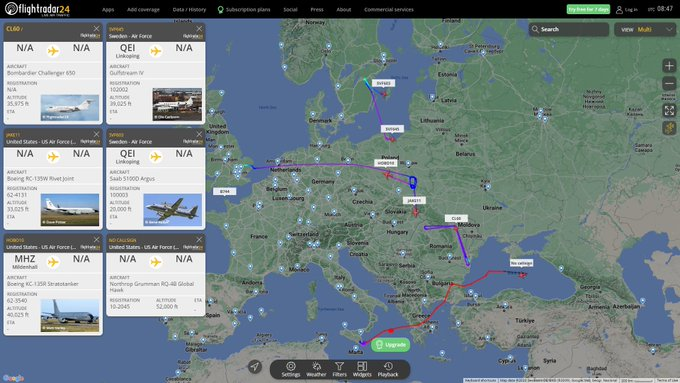This screenshot has height=383, width=680.
Task: Open the Data / History menu
Action: point(189,10)
